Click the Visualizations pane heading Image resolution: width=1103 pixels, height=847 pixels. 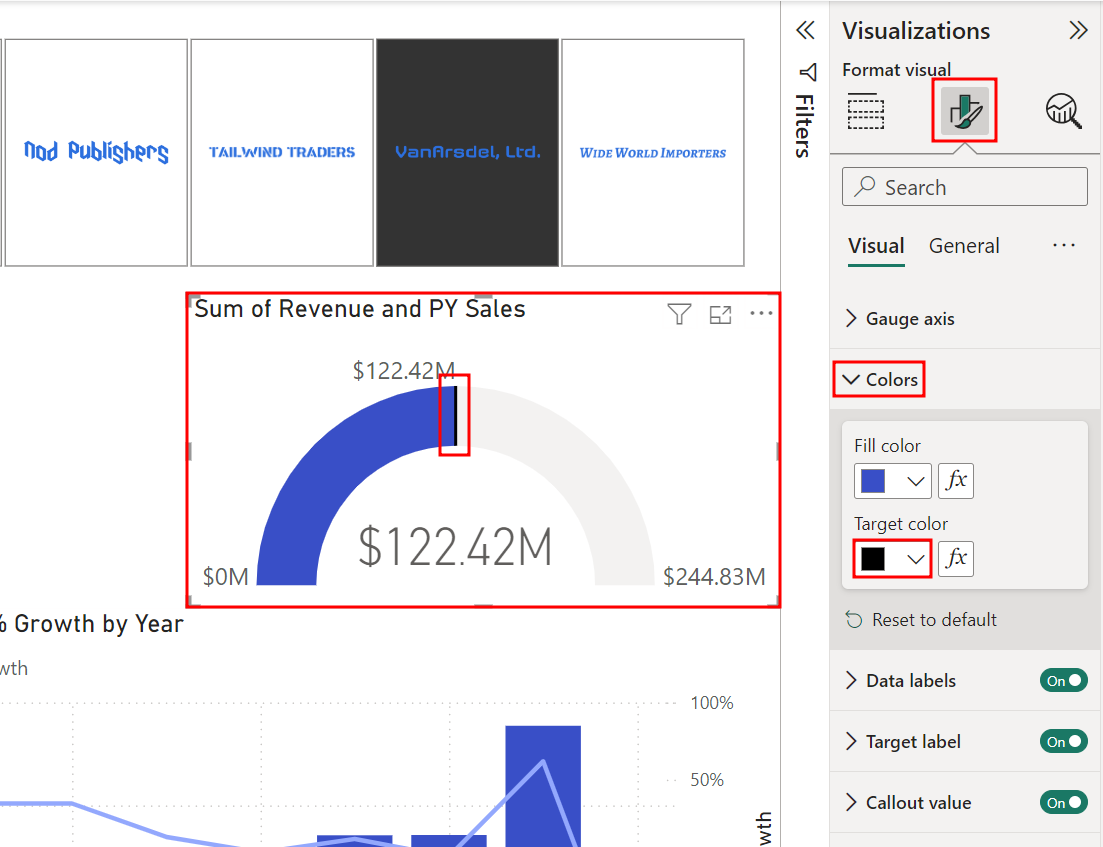pos(916,31)
